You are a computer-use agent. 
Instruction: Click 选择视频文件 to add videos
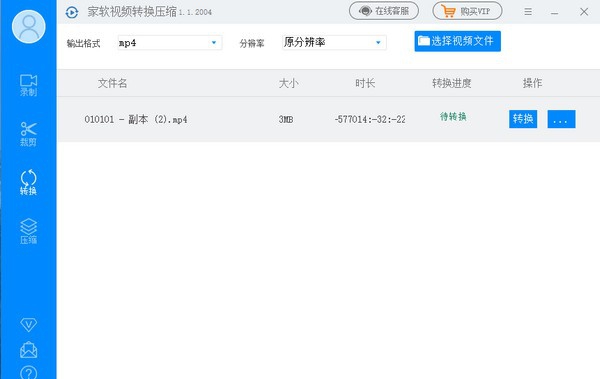457,41
